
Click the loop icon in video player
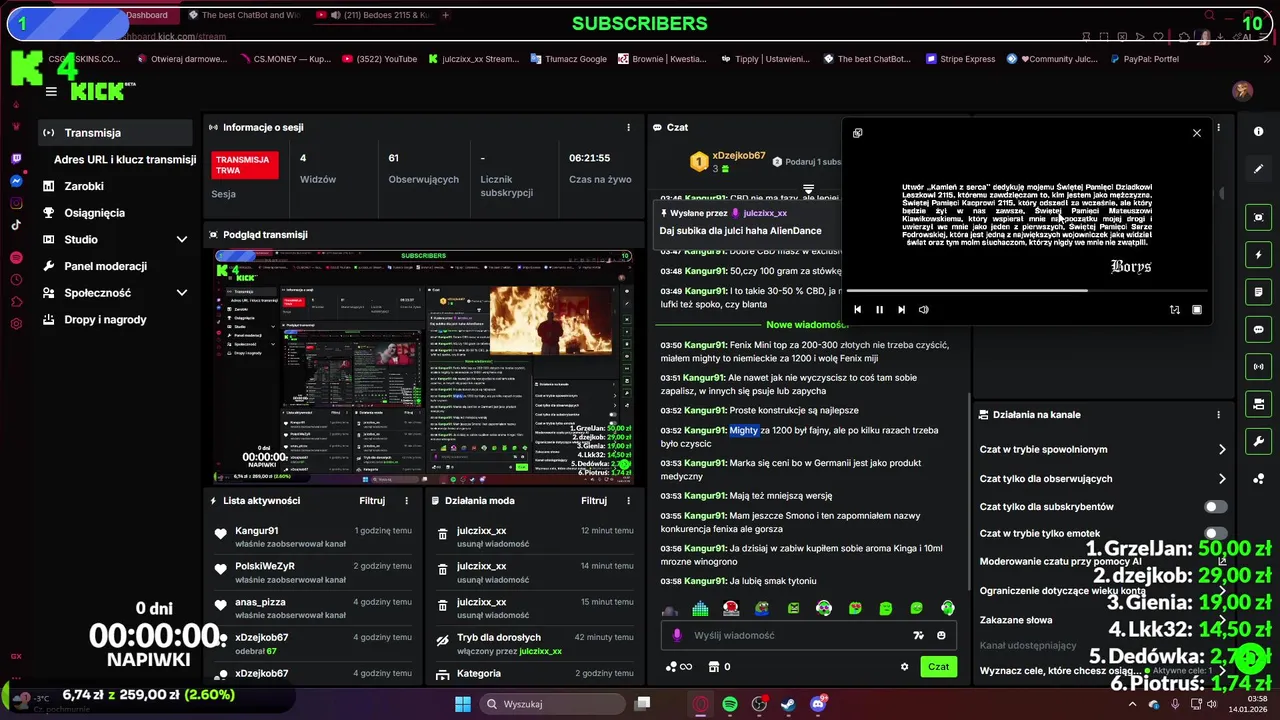point(1174,310)
